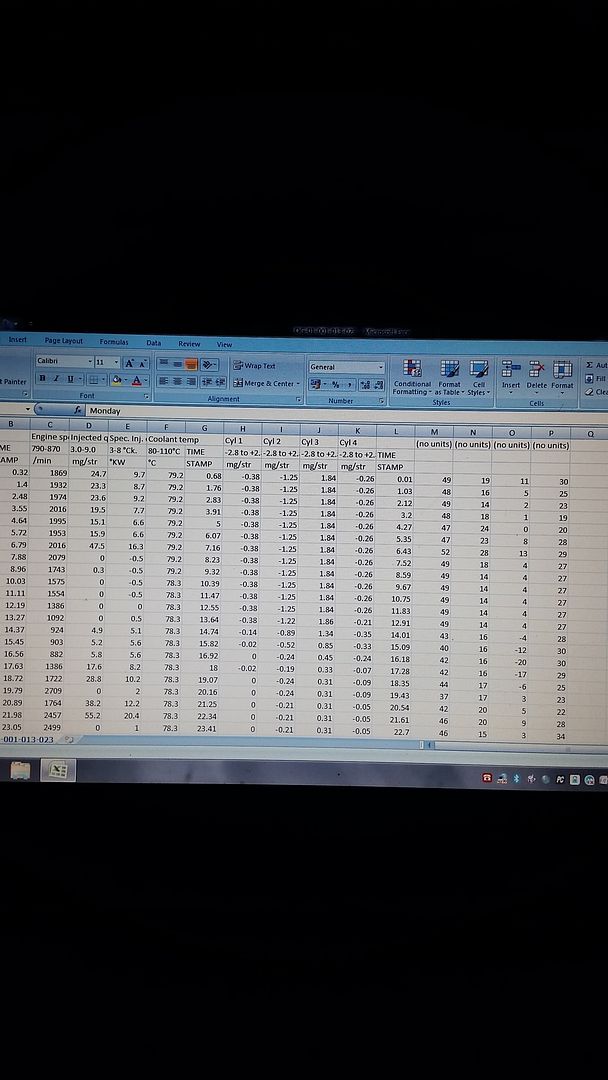Center text horizontally

pos(177,381)
